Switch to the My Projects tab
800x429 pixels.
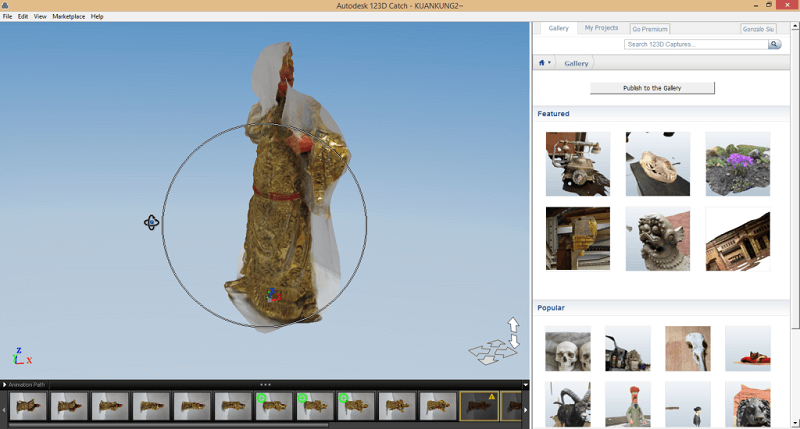tap(601, 28)
